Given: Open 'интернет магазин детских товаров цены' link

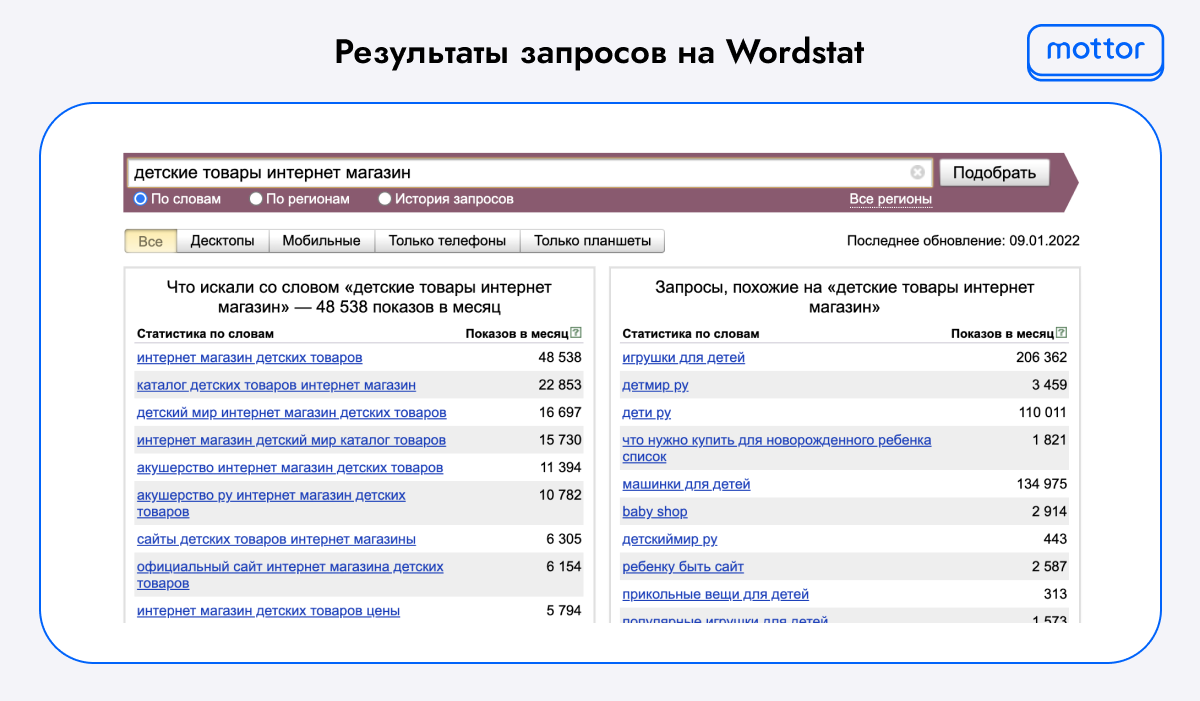Looking at the screenshot, I should [x=268, y=610].
